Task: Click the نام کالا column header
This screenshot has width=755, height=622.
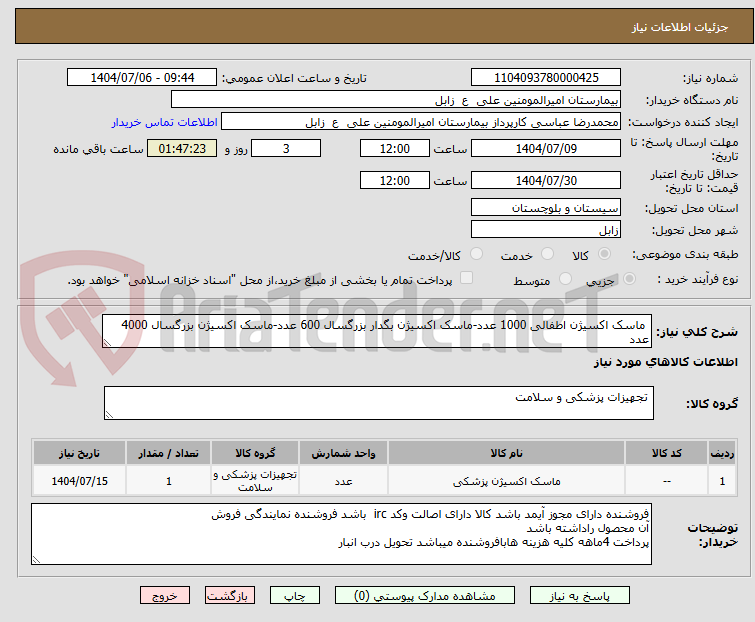Action: coord(507,453)
